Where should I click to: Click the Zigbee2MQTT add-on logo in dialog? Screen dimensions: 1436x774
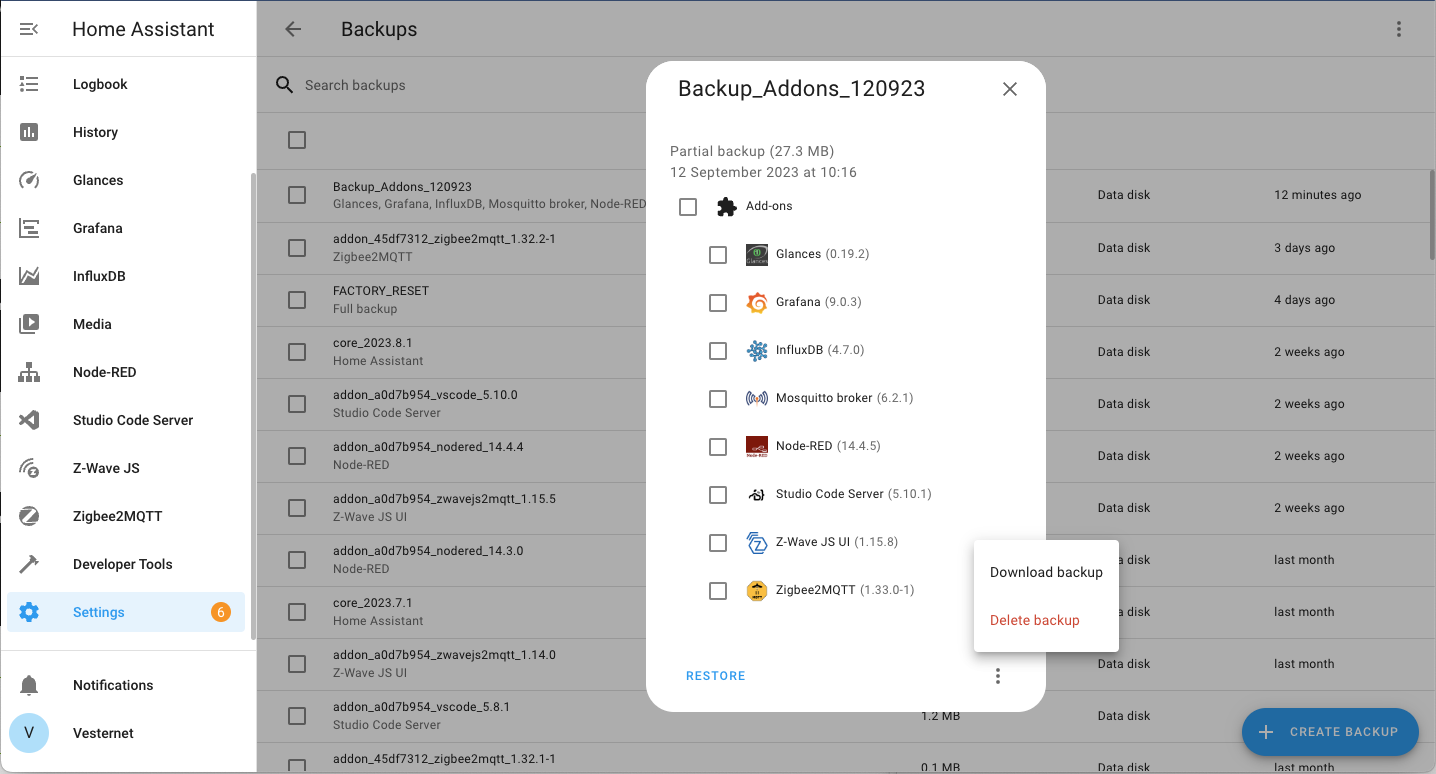click(x=757, y=591)
